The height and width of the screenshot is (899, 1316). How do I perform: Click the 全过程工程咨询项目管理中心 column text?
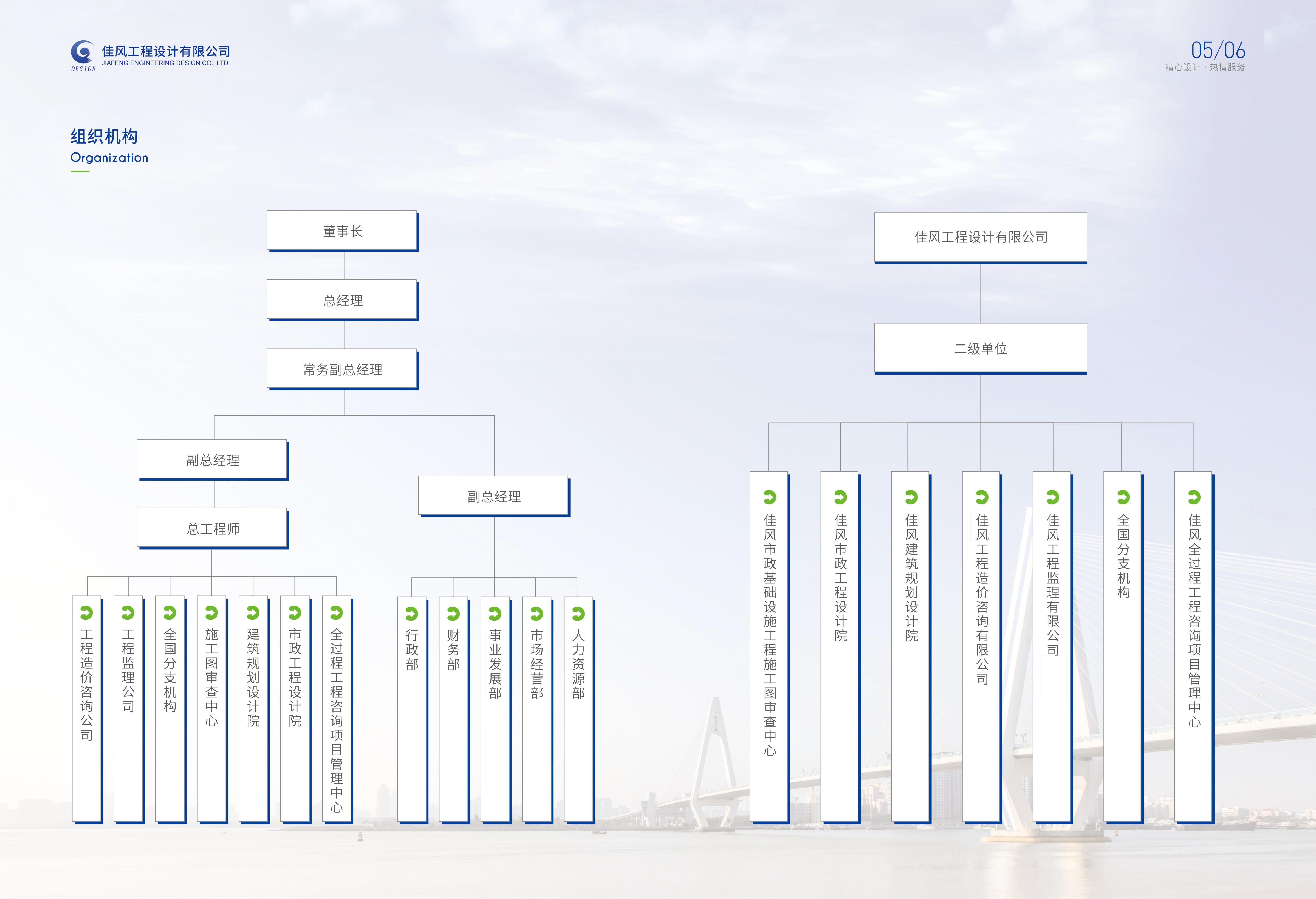click(336, 720)
